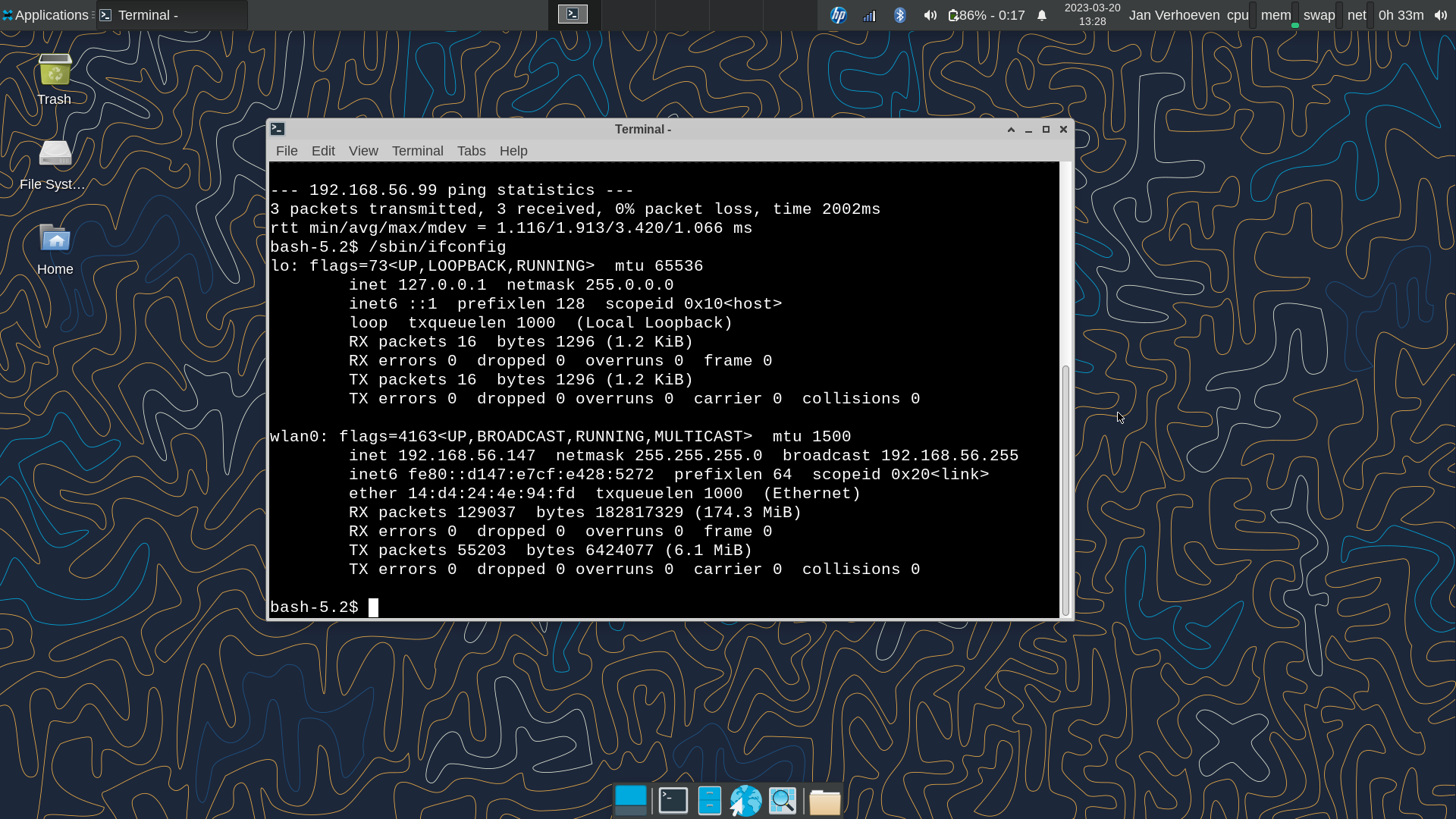
Task: Open the File System desktop icon
Action: pos(55,155)
